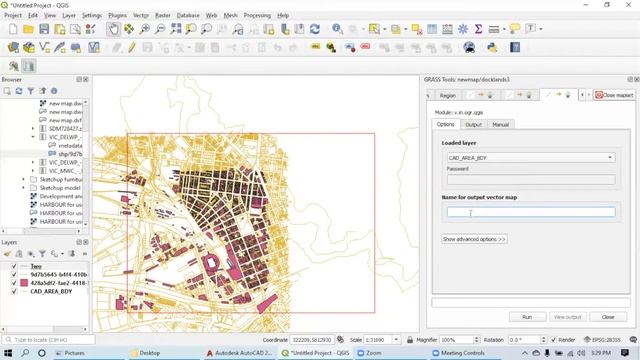Screen dimensions: 640x360
Task: Click Zoom Full extent icon
Action: [x=176, y=29]
